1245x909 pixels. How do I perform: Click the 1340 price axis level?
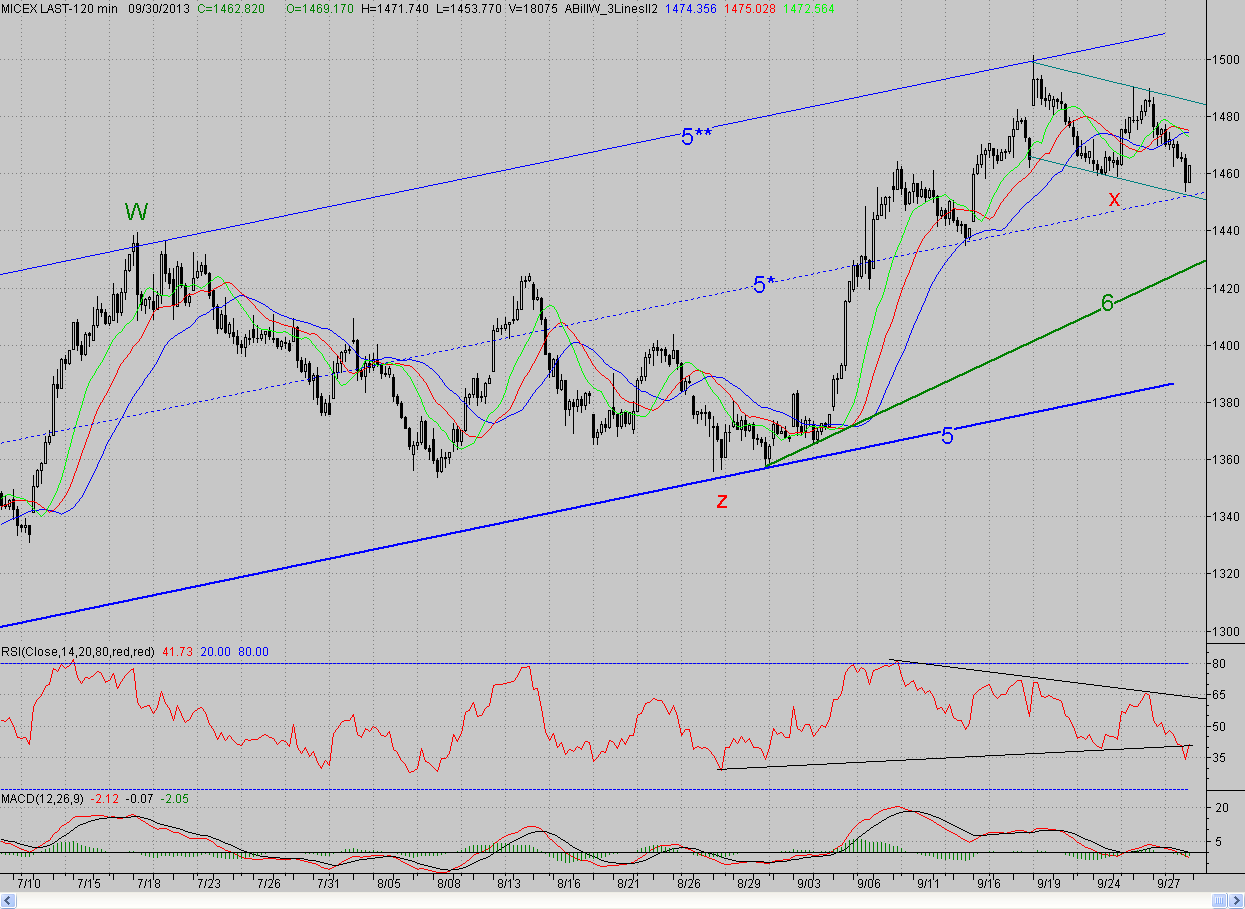(x=1226, y=517)
